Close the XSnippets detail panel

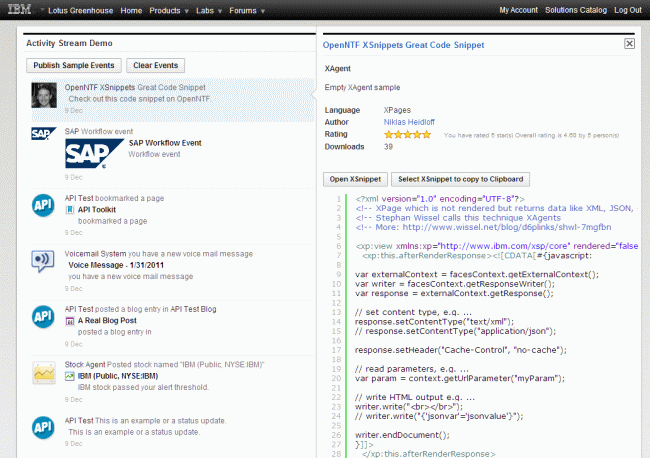tap(629, 43)
